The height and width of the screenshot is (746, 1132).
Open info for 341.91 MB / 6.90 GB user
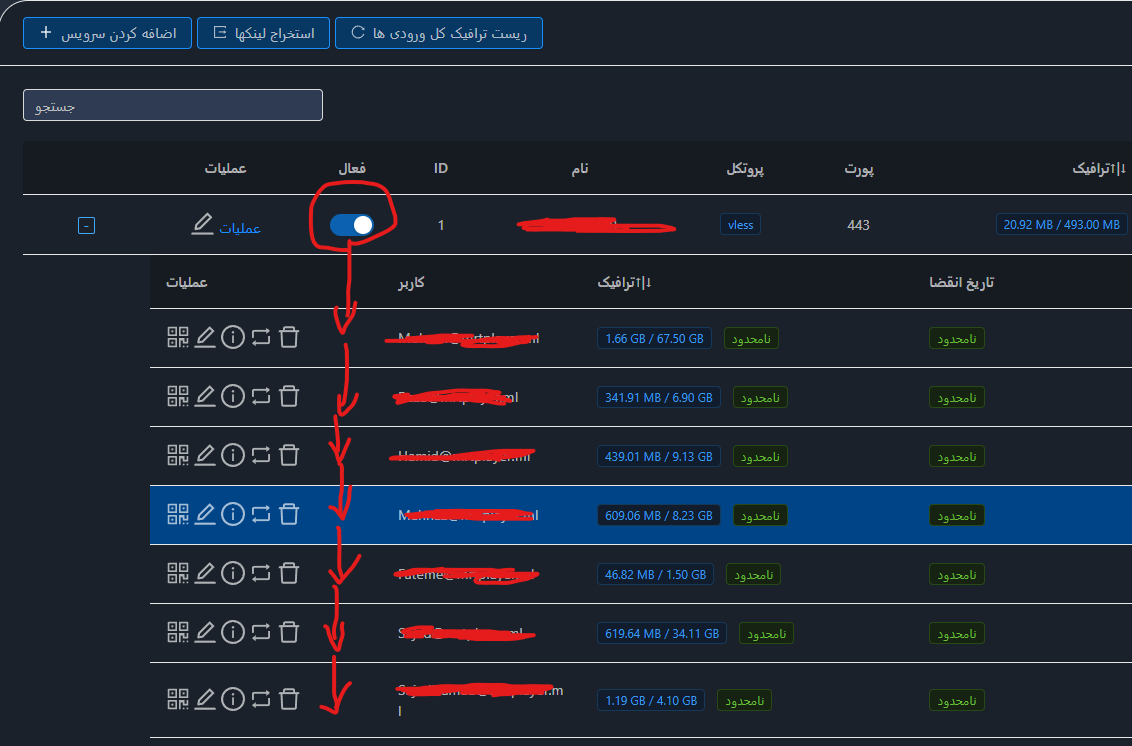coord(232,396)
